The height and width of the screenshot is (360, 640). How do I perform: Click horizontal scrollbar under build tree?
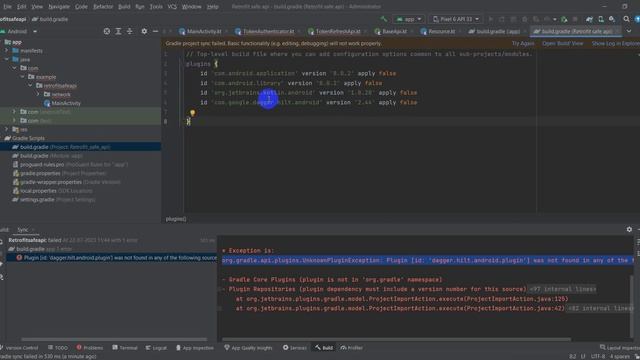pos(114,339)
